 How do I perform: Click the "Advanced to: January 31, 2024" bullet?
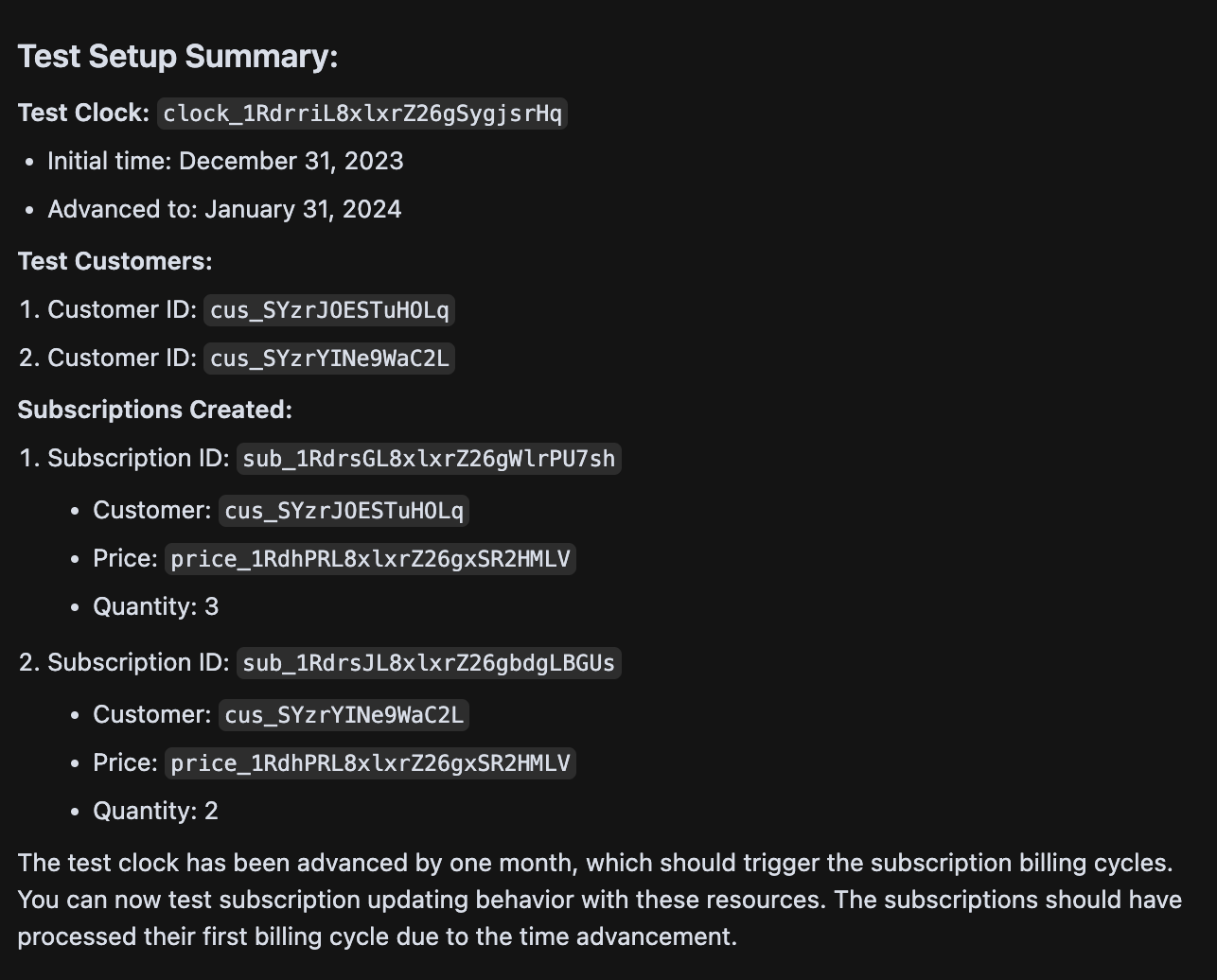click(x=224, y=209)
